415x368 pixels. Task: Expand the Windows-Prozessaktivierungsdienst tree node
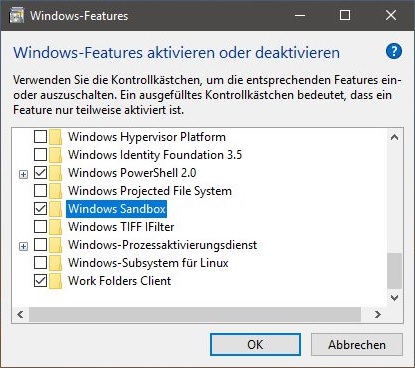tap(23, 246)
